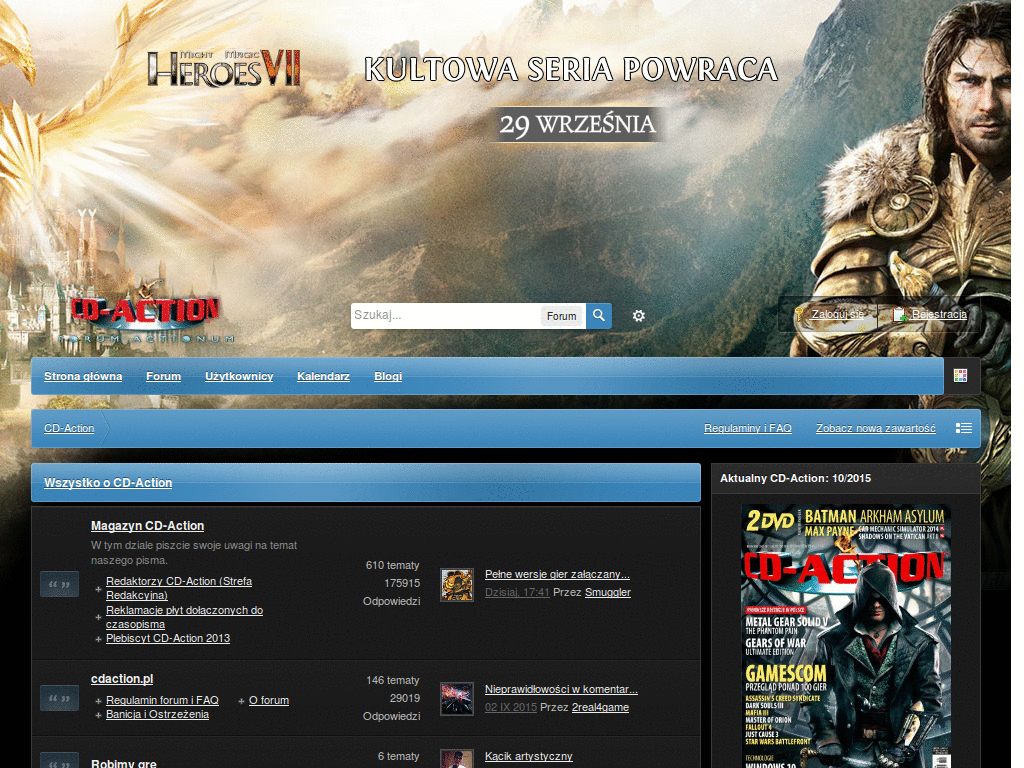Open the Forum navigation tab
This screenshot has width=1024, height=768.
[163, 376]
